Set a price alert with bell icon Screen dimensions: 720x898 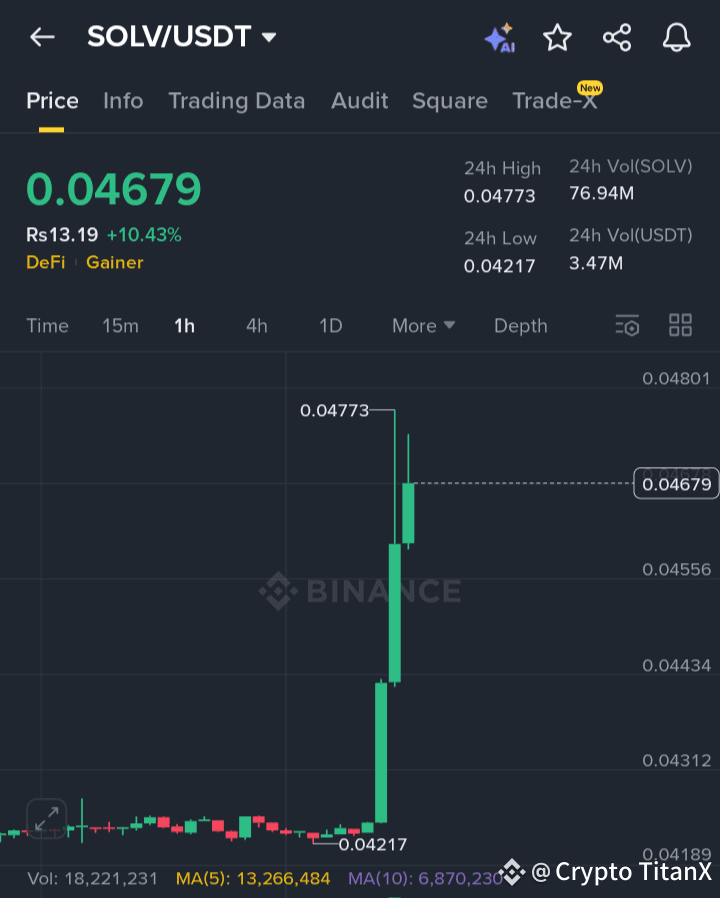[676, 38]
